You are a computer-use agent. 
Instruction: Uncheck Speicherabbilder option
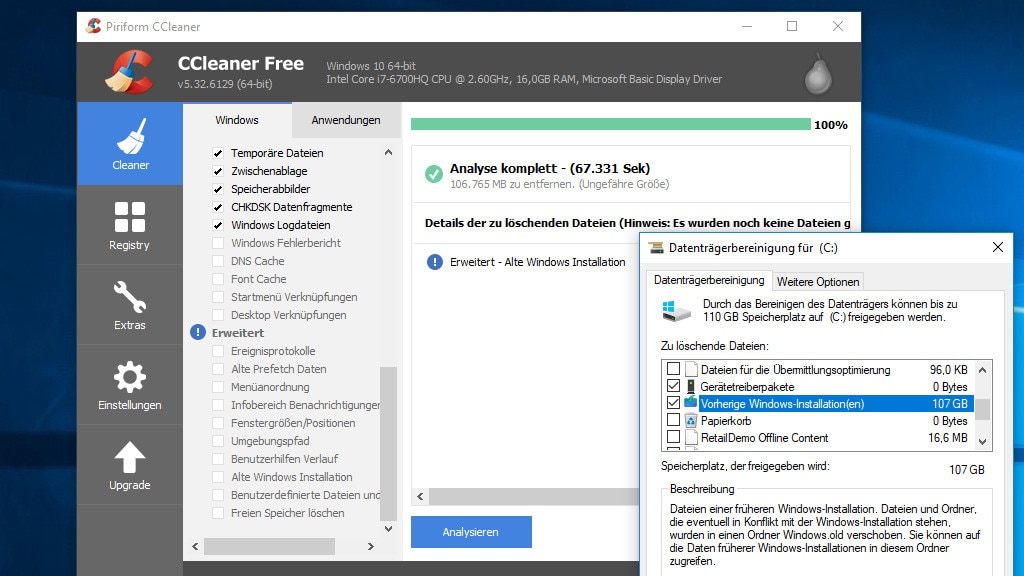point(218,189)
